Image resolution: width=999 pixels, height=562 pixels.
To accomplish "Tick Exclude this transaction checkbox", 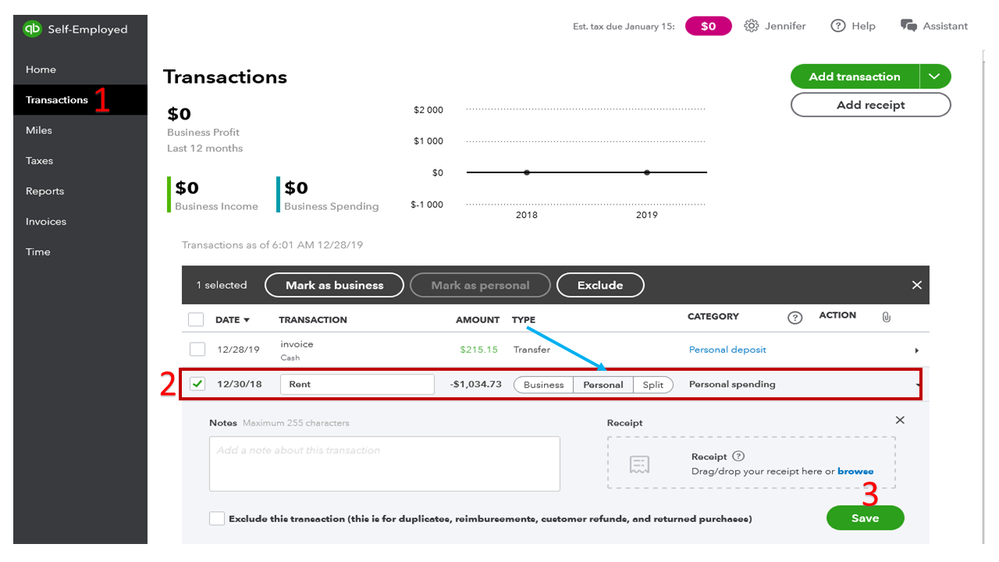I will [217, 518].
